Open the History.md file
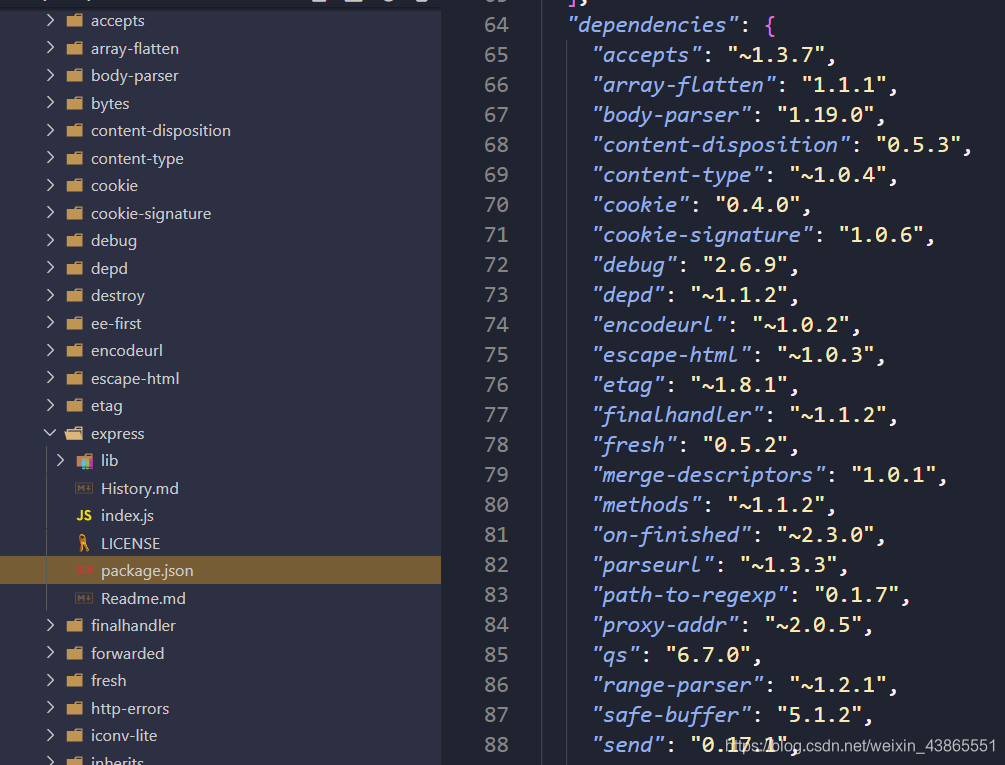The image size is (1005, 765). (140, 488)
